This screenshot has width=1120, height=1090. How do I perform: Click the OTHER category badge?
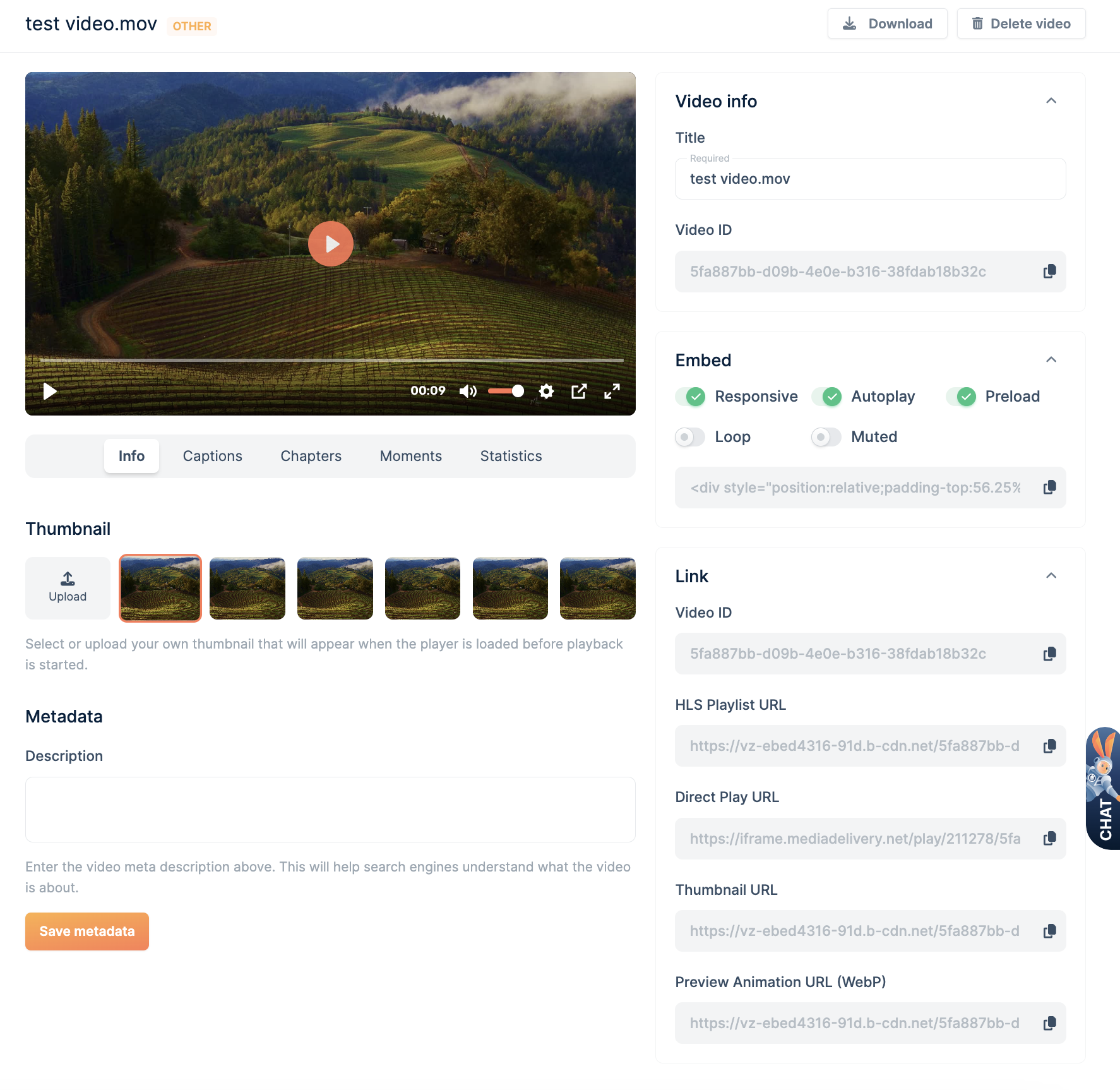pos(192,26)
